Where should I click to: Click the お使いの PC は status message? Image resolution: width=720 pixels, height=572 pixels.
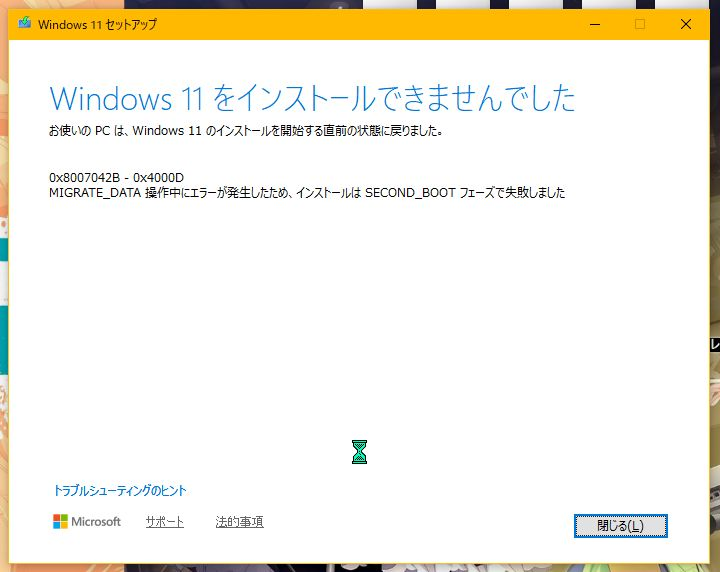point(246,131)
